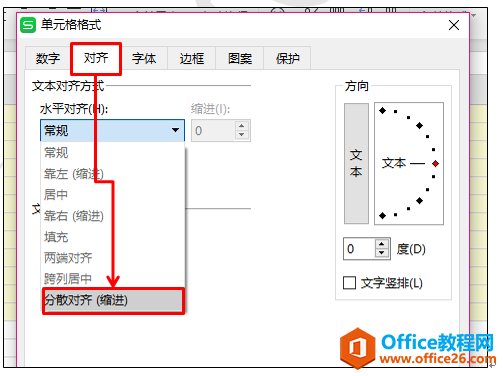The width and height of the screenshot is (503, 376).
Task: Choose 常规 in the alignment list
Action: pos(113,153)
